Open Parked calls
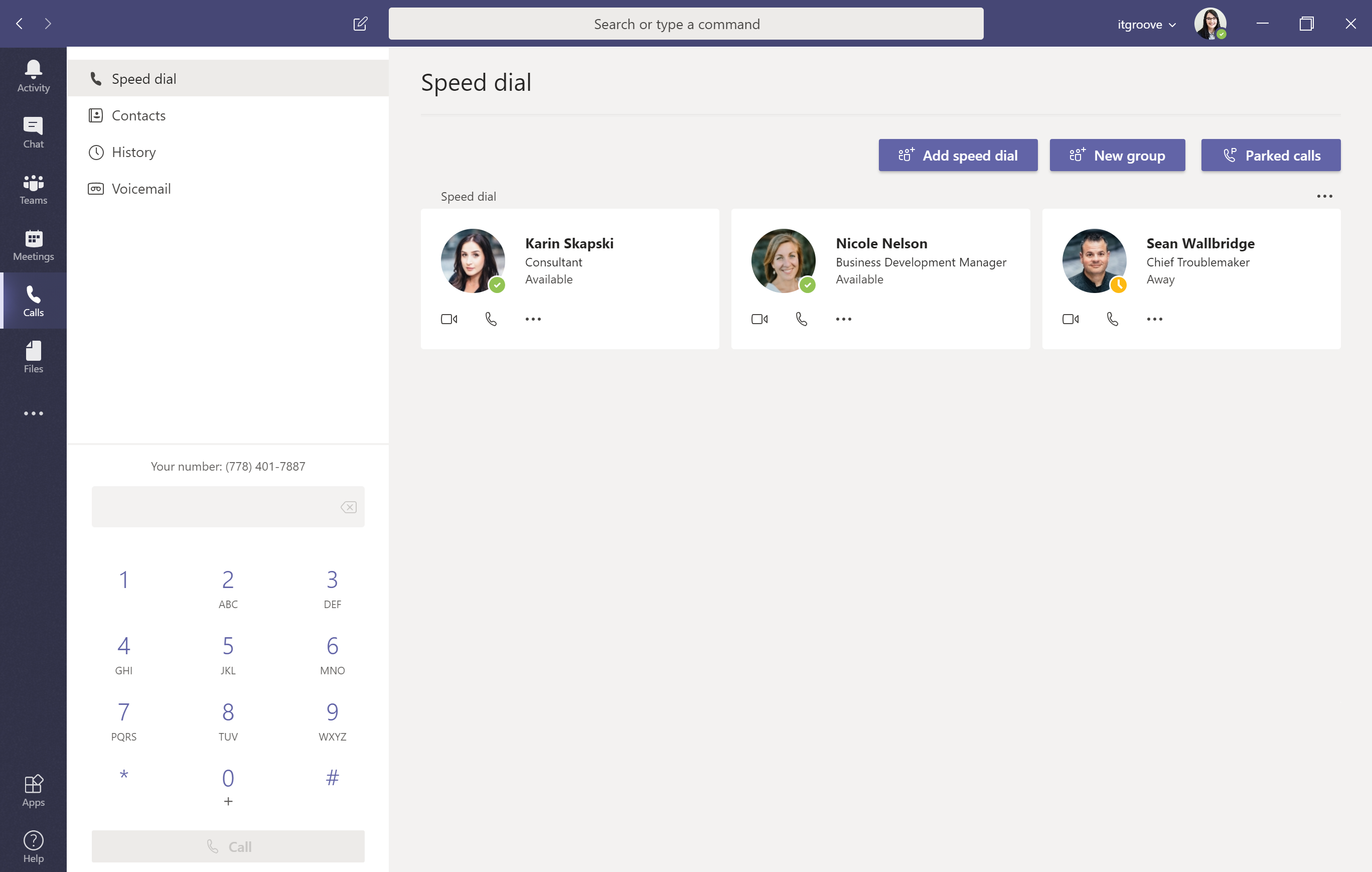The height and width of the screenshot is (872, 1372). click(1271, 155)
